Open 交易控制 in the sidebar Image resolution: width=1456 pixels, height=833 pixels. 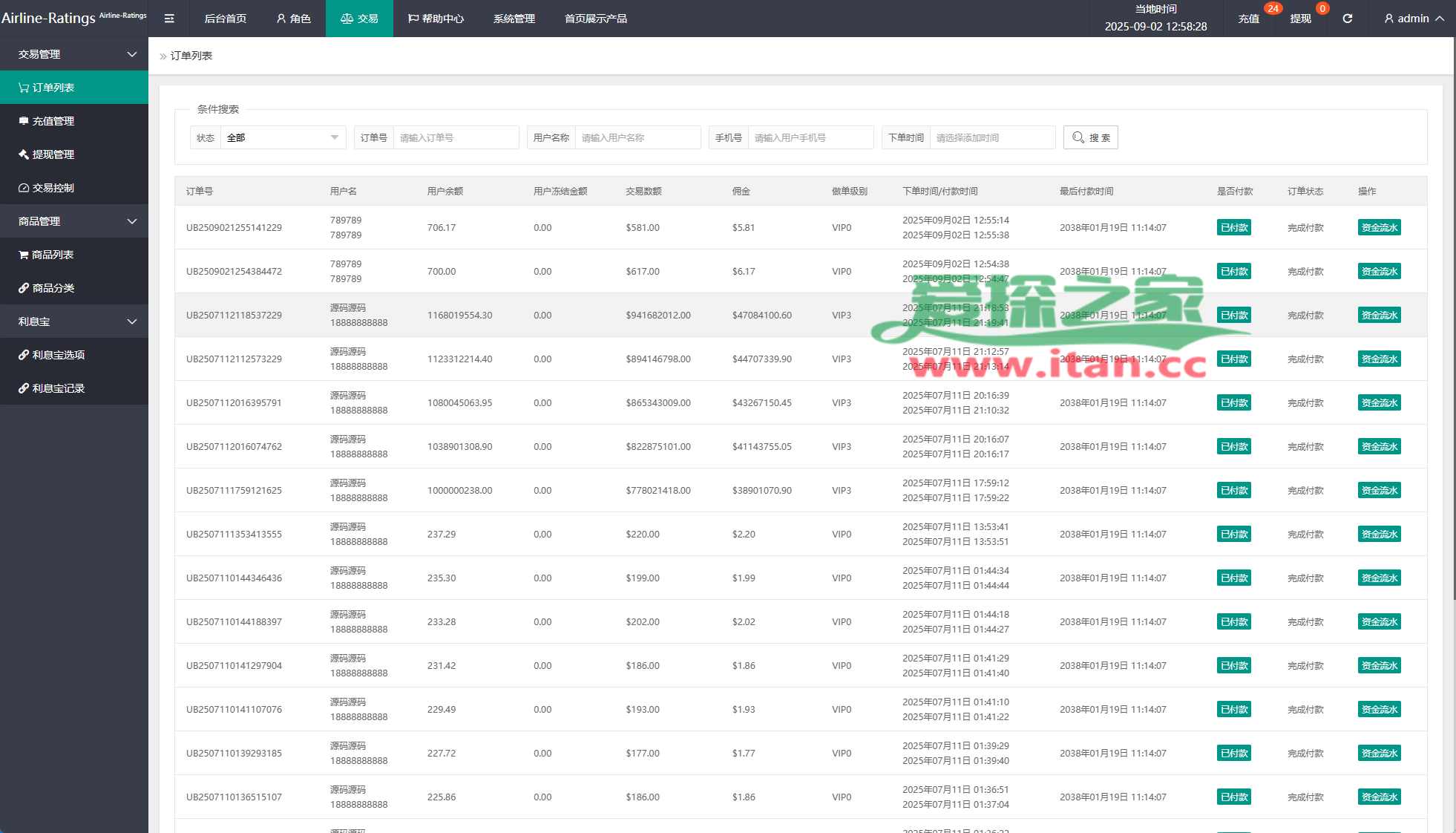click(74, 188)
